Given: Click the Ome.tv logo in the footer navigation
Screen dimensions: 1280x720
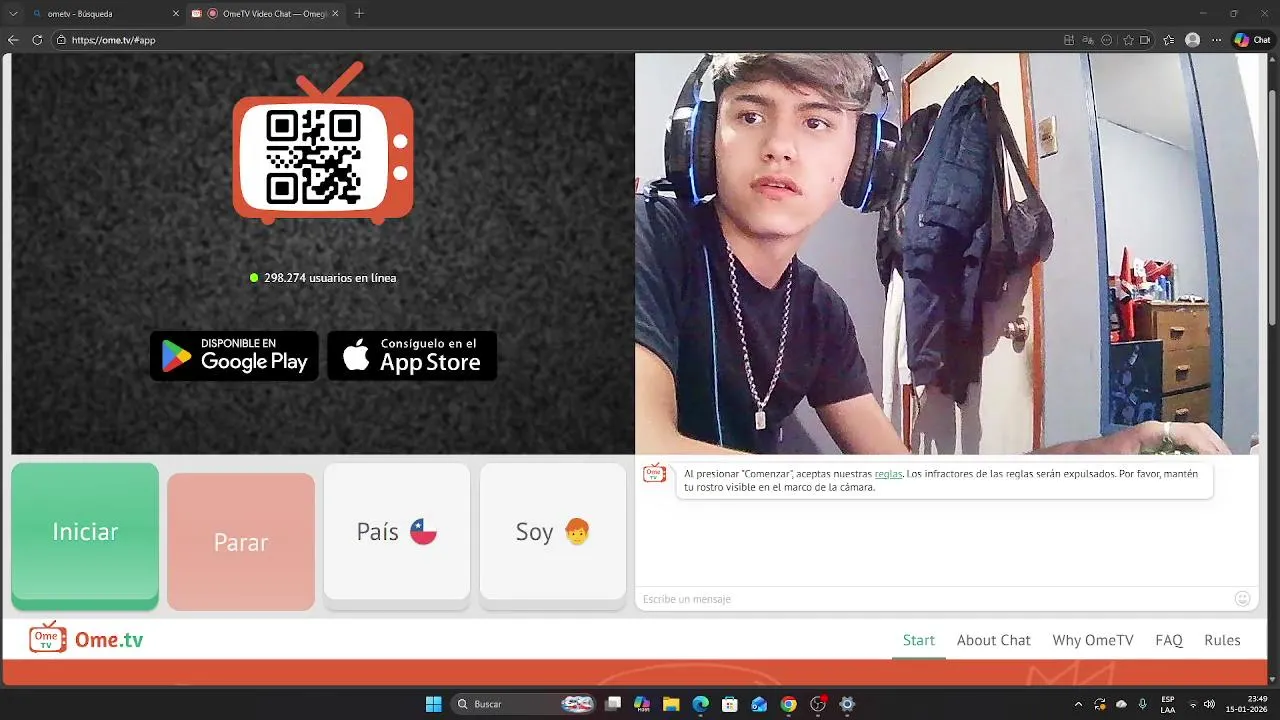Looking at the screenshot, I should [87, 639].
